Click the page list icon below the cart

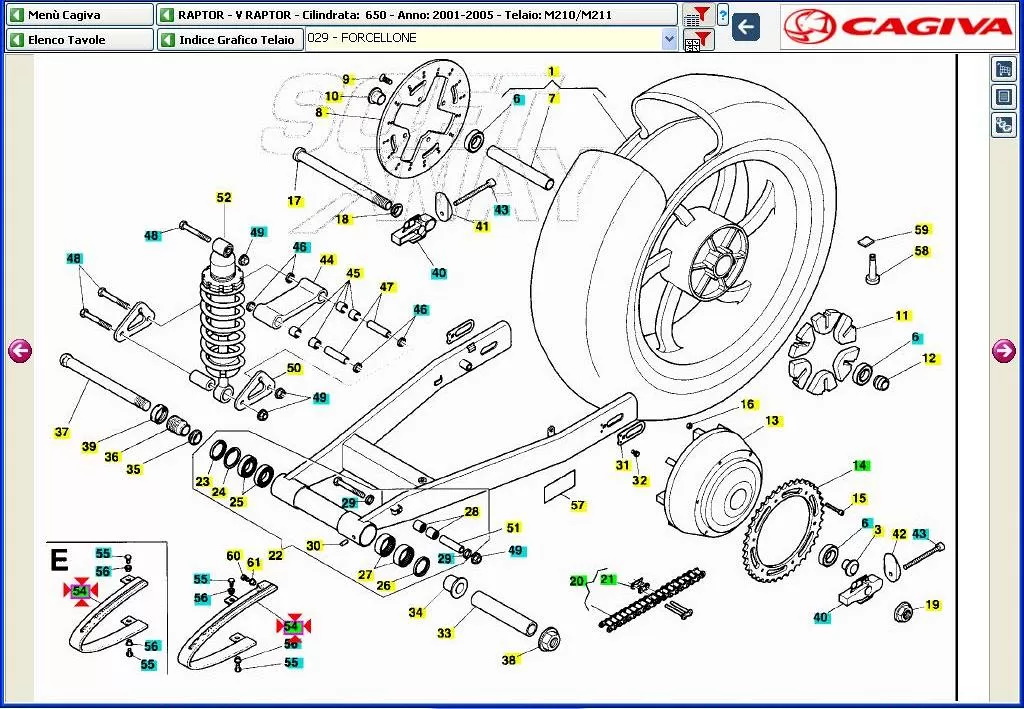click(x=1003, y=97)
